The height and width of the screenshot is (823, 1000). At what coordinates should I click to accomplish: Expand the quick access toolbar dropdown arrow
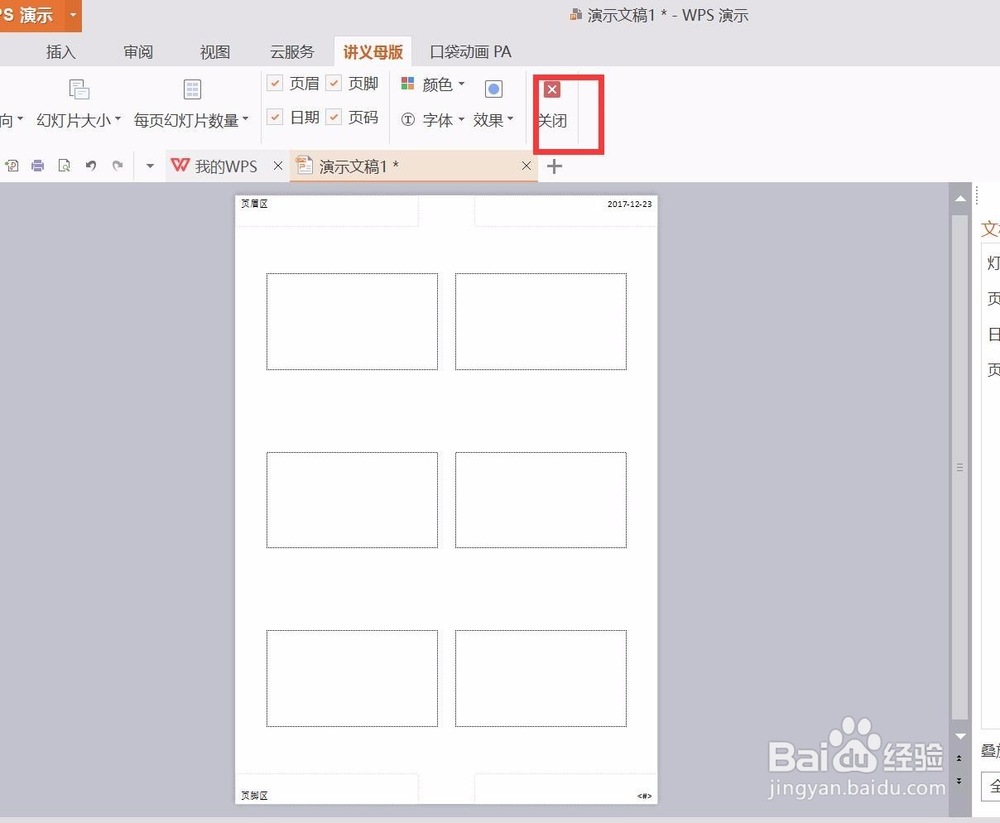pos(150,166)
